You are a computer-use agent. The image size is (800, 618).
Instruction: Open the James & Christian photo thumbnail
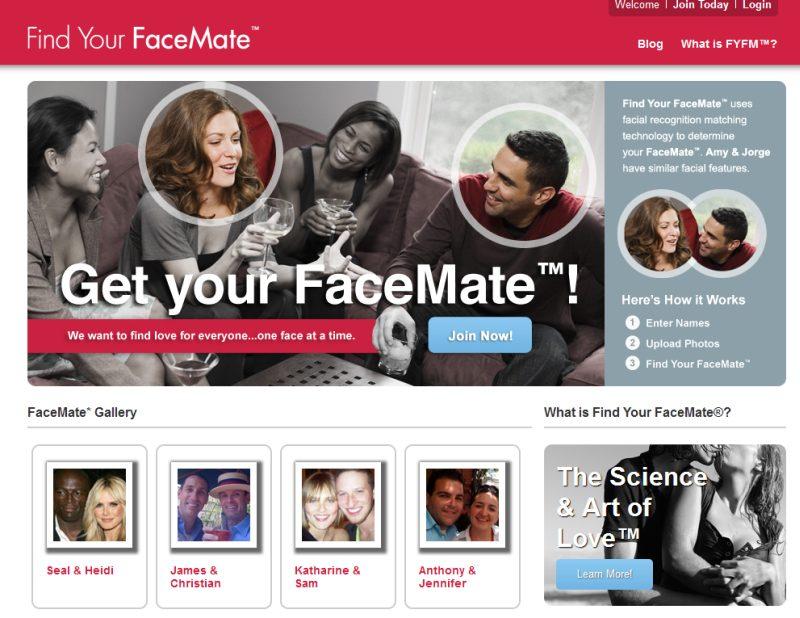tap(214, 505)
